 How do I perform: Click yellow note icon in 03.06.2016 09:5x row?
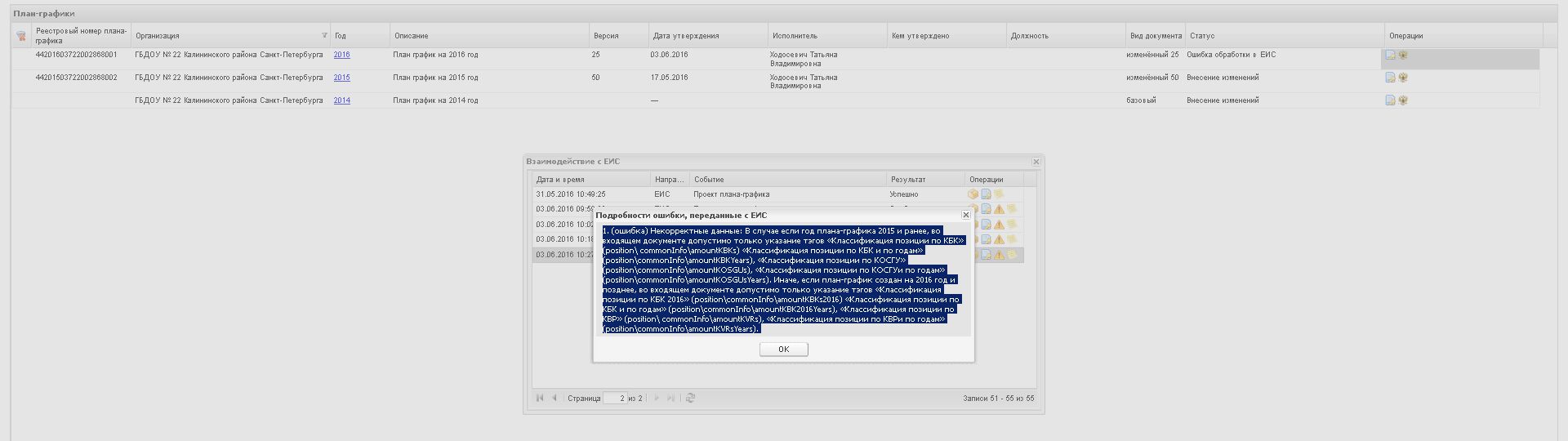(1011, 209)
